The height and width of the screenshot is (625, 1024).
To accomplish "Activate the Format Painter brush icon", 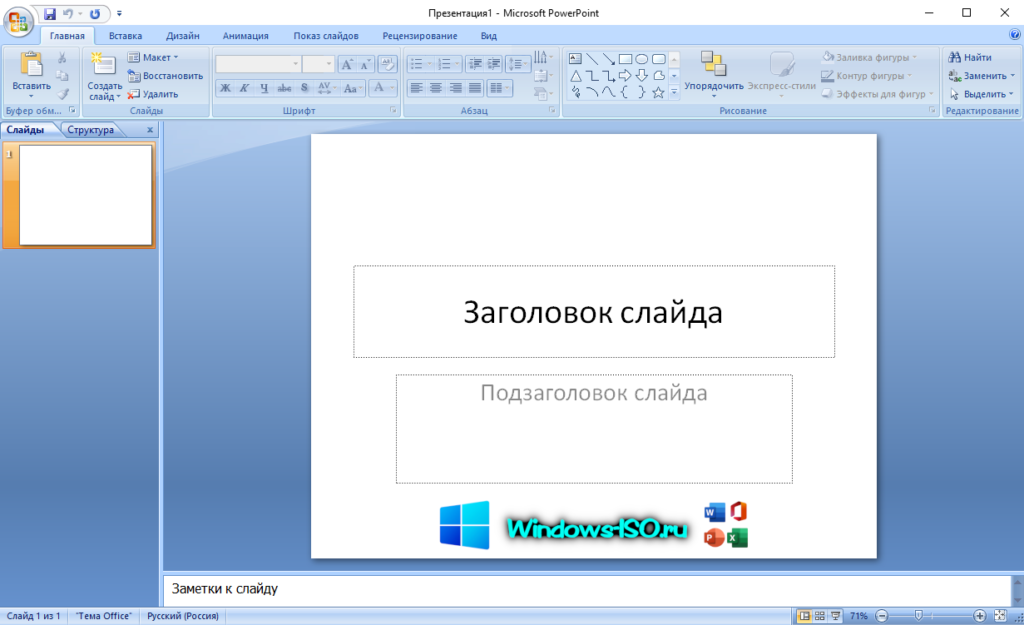I will point(62,94).
